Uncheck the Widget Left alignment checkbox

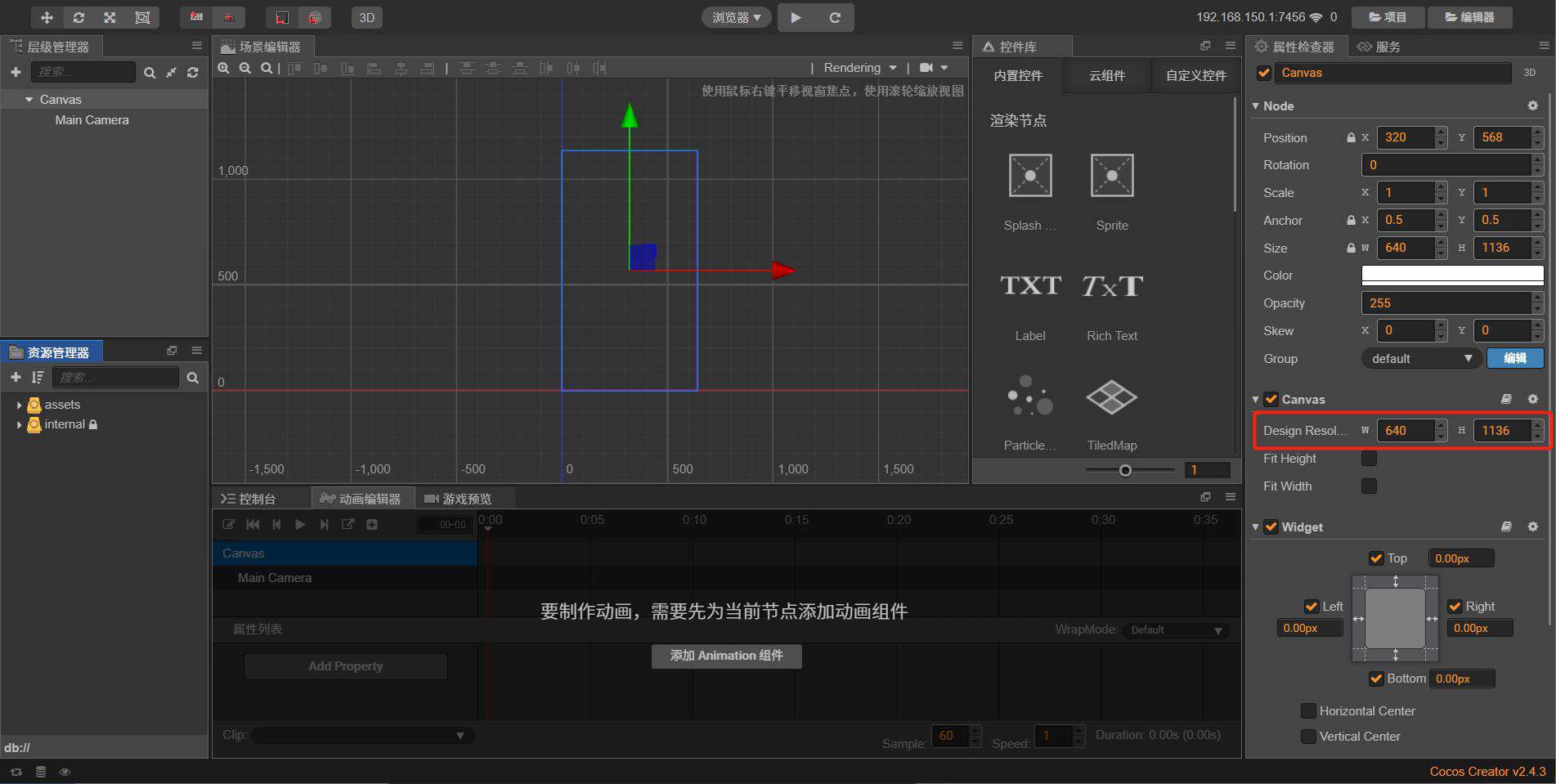[x=1312, y=606]
